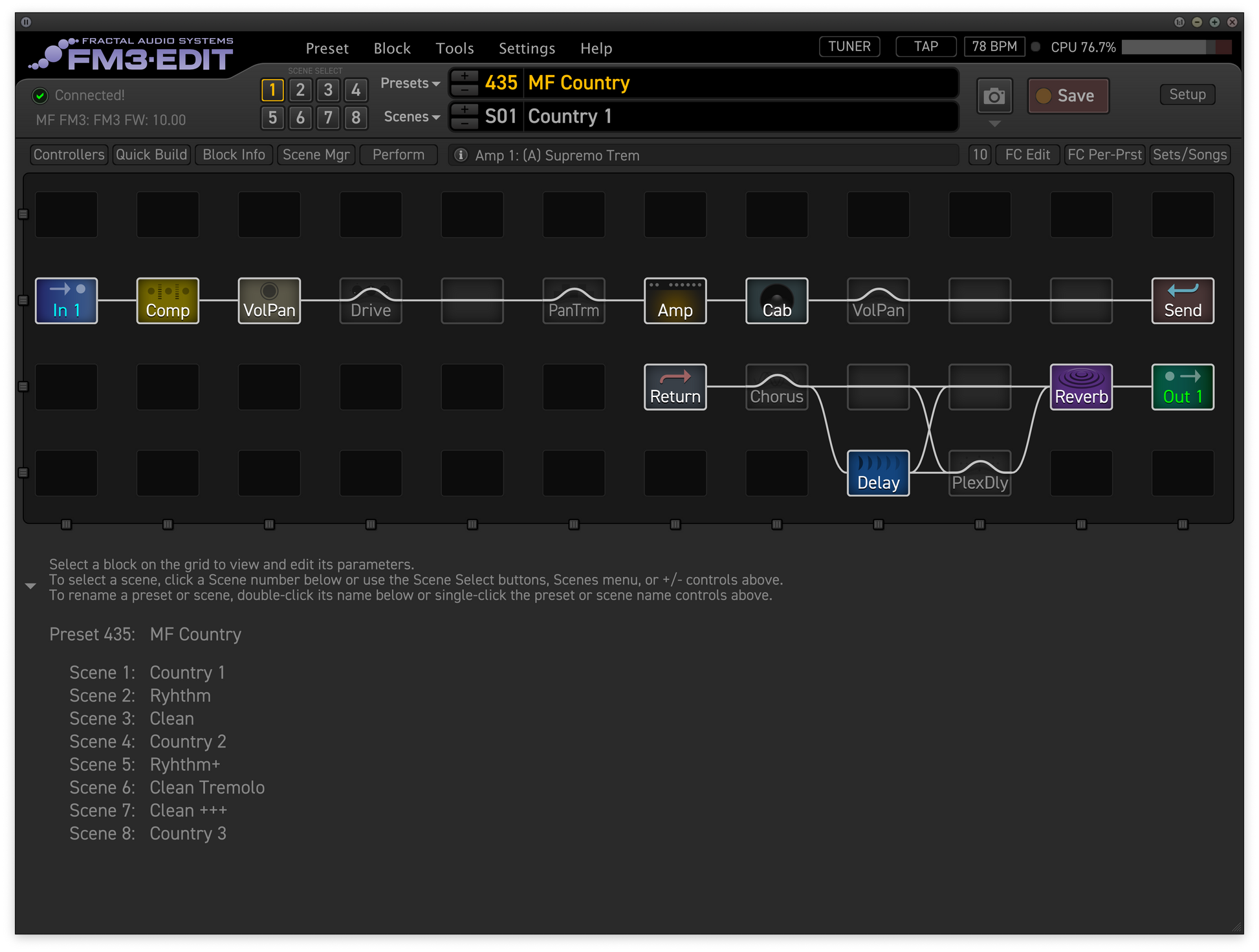The image size is (1259, 952).
Task: Open Scene Mgr panel
Action: pyautogui.click(x=316, y=155)
